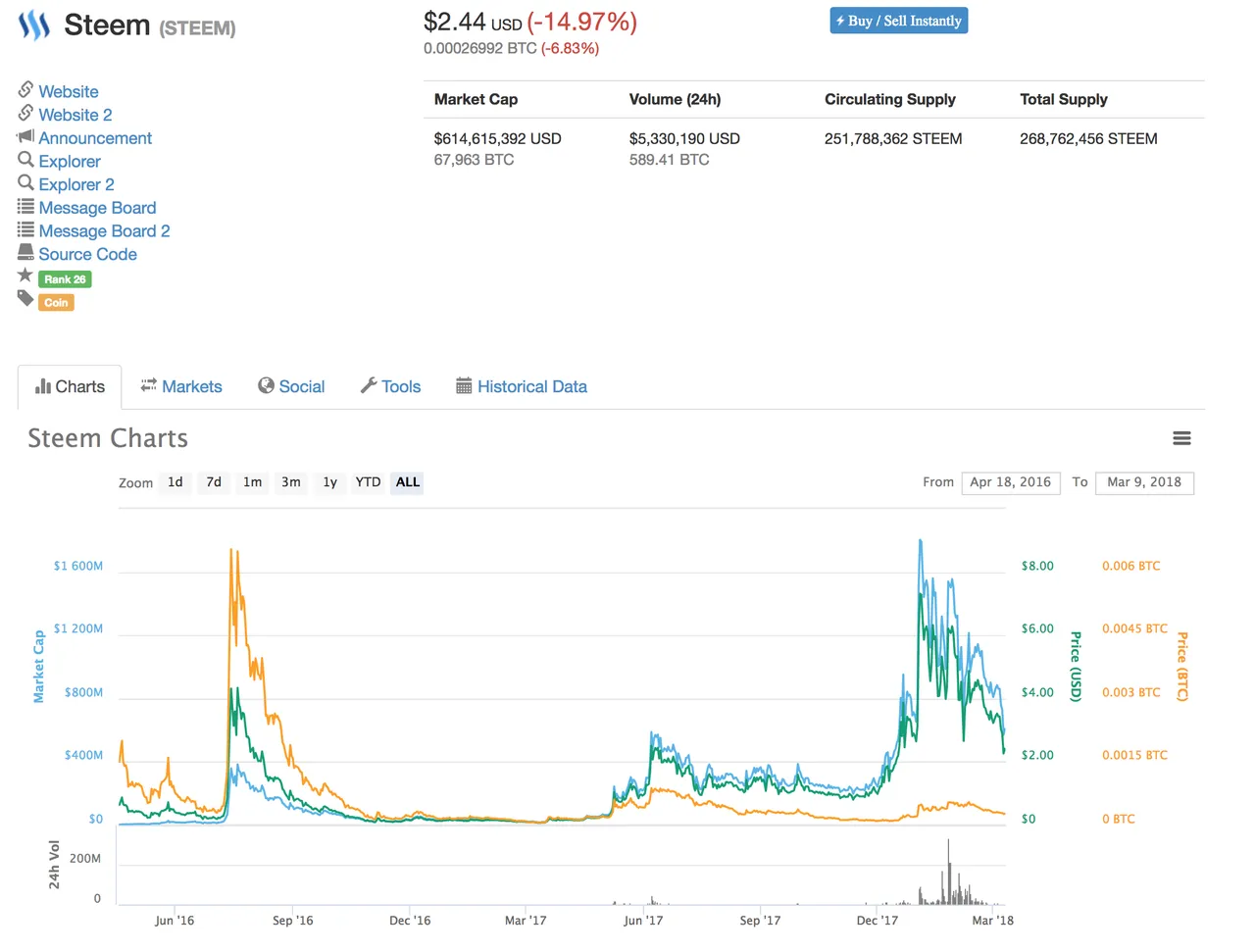Open the chart hamburger menu icon
This screenshot has height=952, width=1255.
point(1181,438)
